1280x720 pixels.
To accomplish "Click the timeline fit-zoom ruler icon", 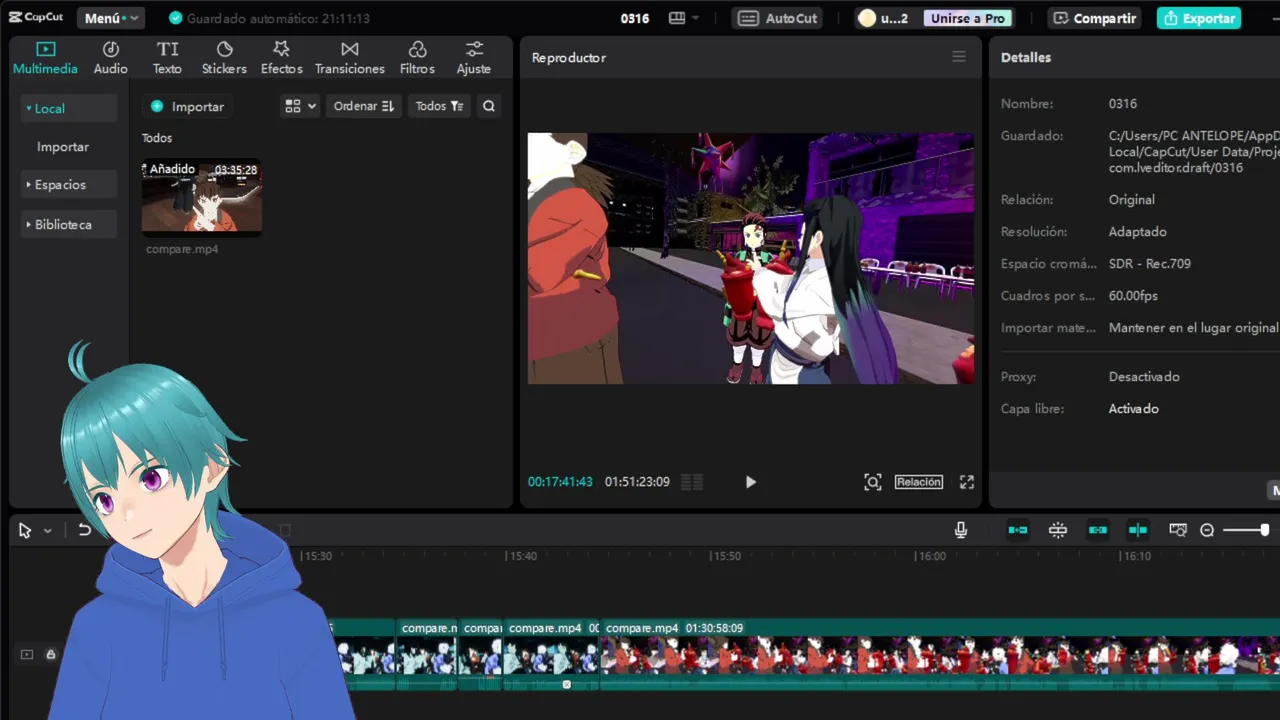I will point(1178,530).
